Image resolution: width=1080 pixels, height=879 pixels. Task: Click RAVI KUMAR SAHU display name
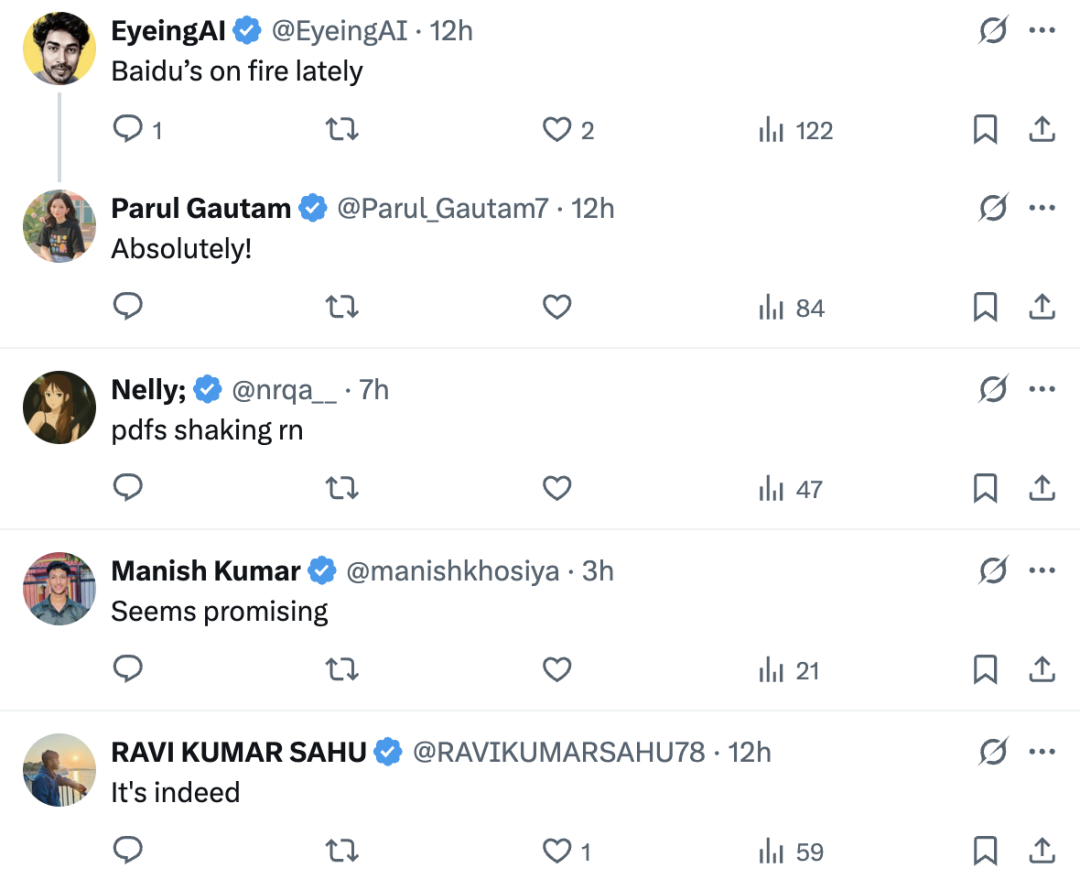coord(238,752)
